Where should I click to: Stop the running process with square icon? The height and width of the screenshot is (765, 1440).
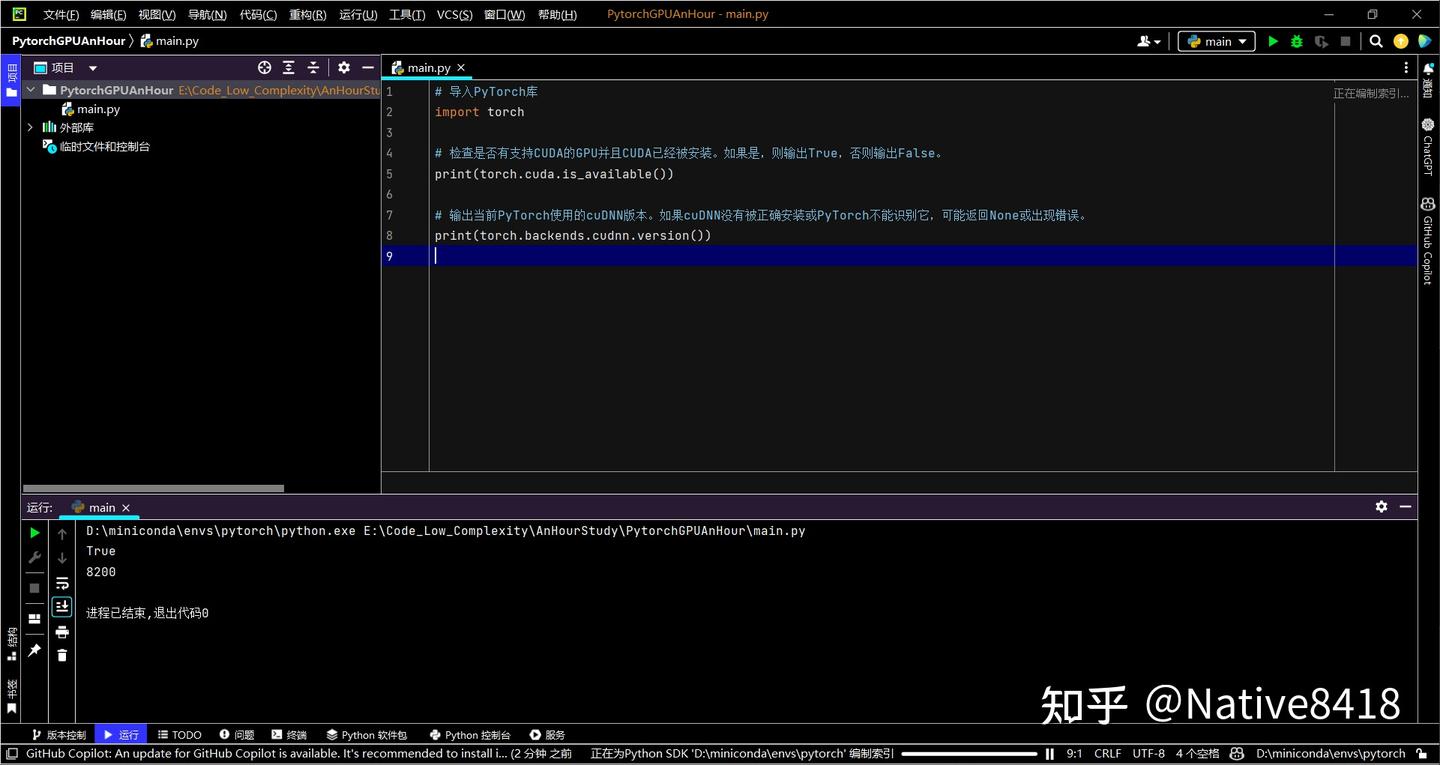tap(34, 588)
